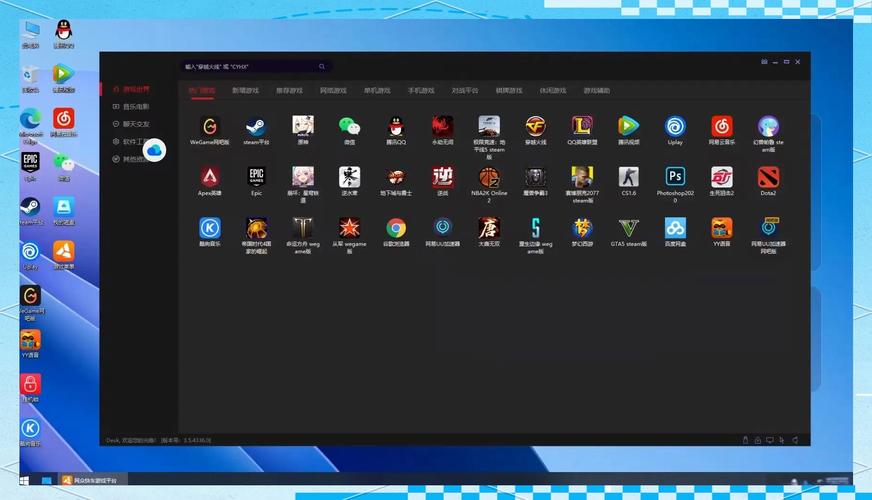Open the Steam platform icon in game grid
Image resolution: width=872 pixels, height=500 pixels.
pos(256,126)
